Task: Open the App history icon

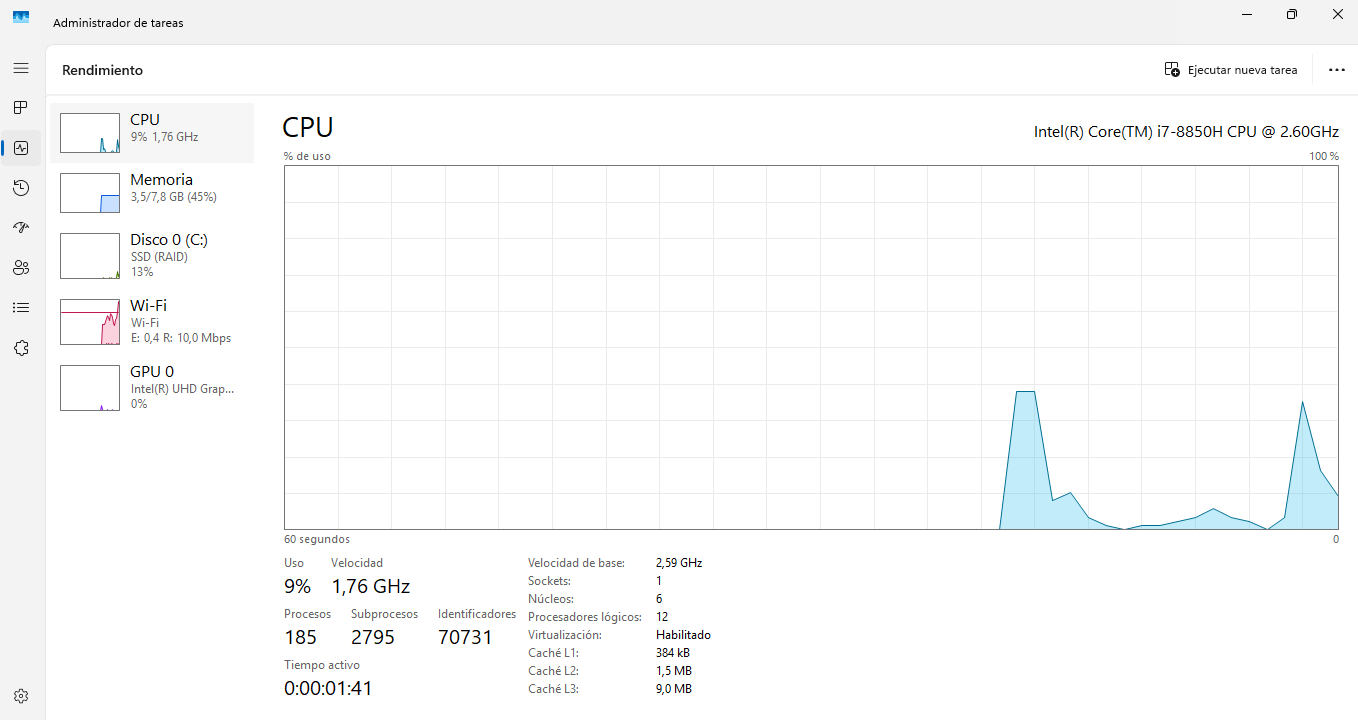Action: [21, 188]
